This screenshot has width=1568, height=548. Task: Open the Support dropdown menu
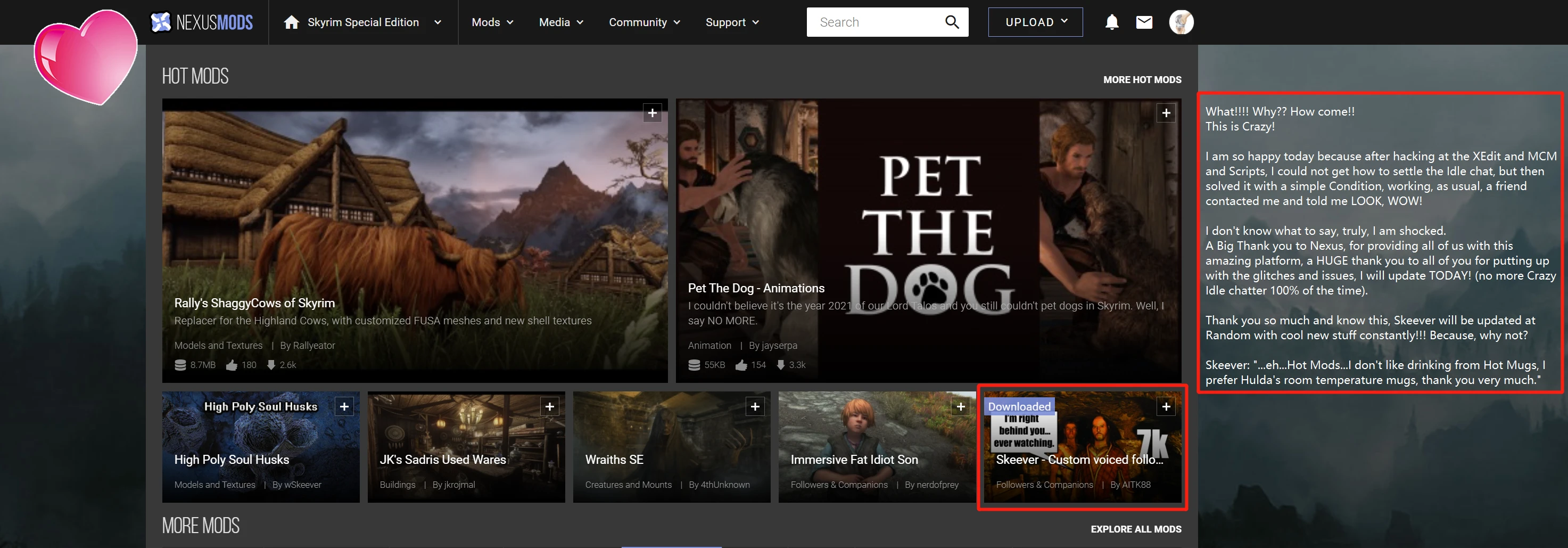[x=732, y=22]
